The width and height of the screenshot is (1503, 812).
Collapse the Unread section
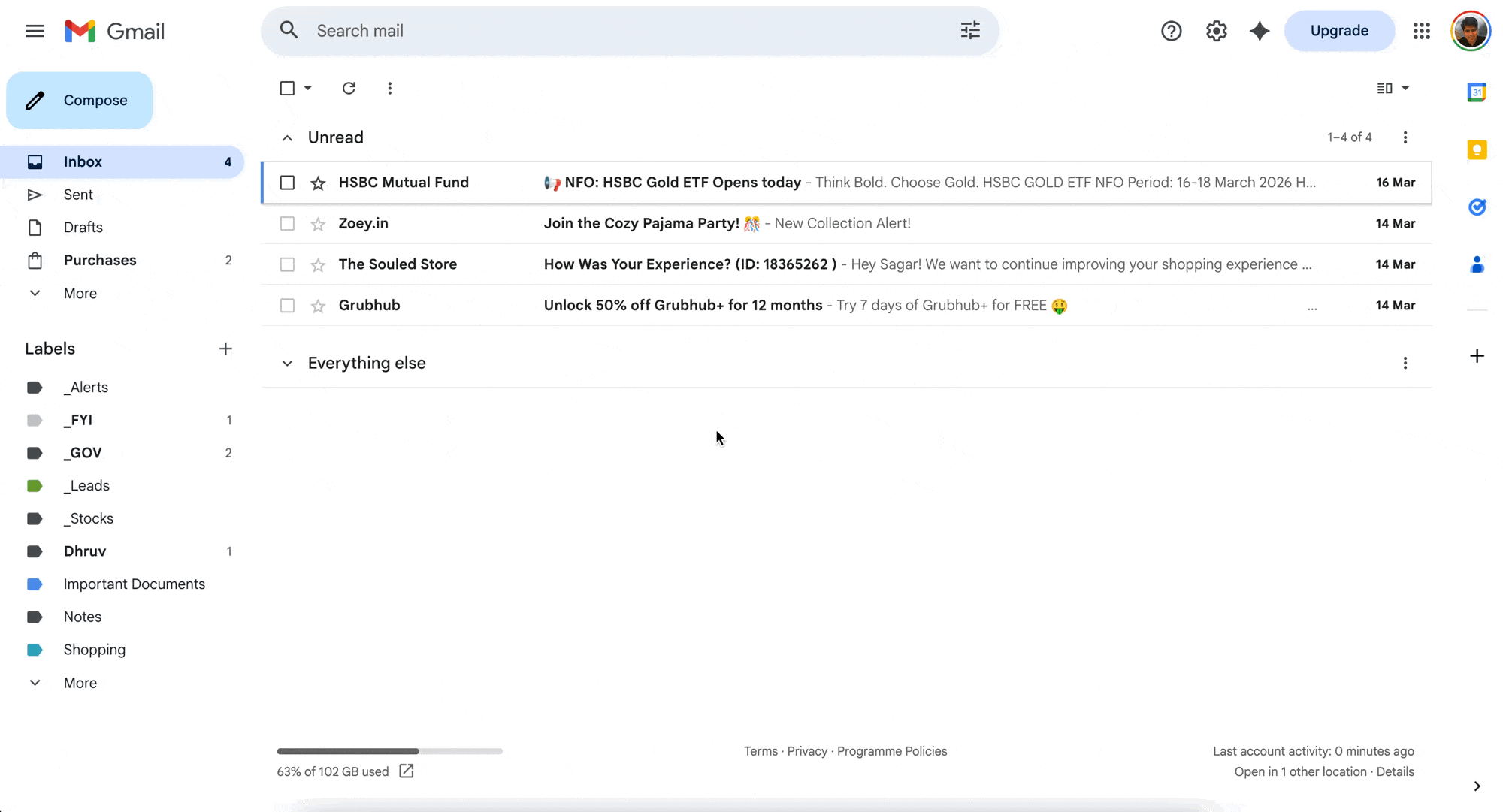287,137
